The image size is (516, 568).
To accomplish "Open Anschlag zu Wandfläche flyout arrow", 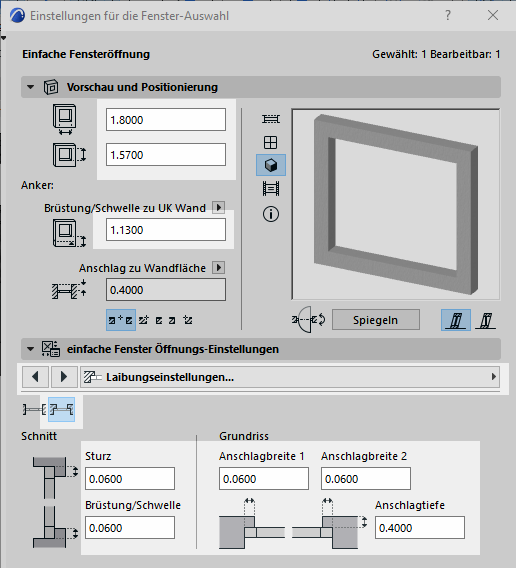I will [219, 268].
